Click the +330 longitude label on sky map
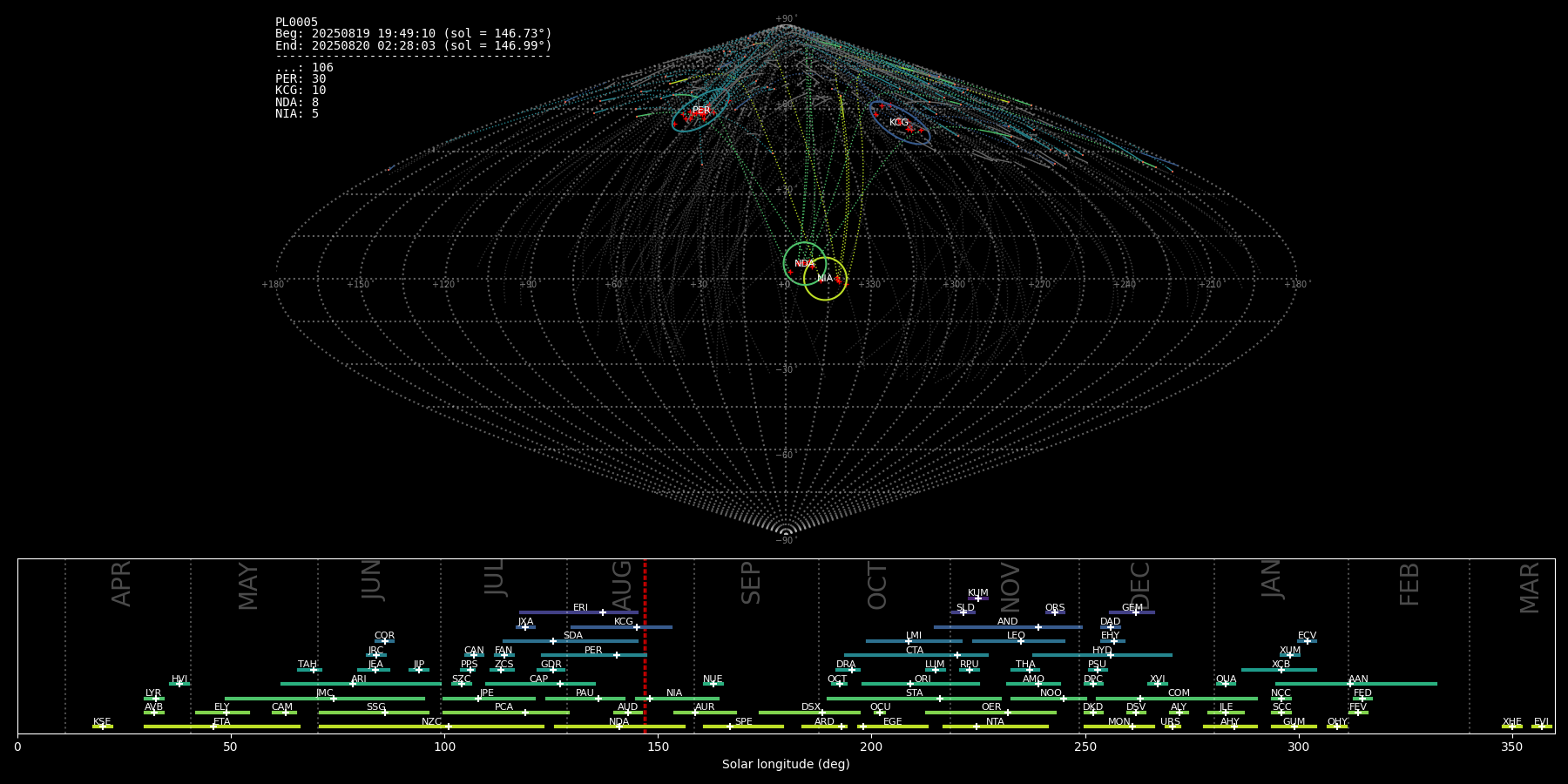 [x=868, y=285]
